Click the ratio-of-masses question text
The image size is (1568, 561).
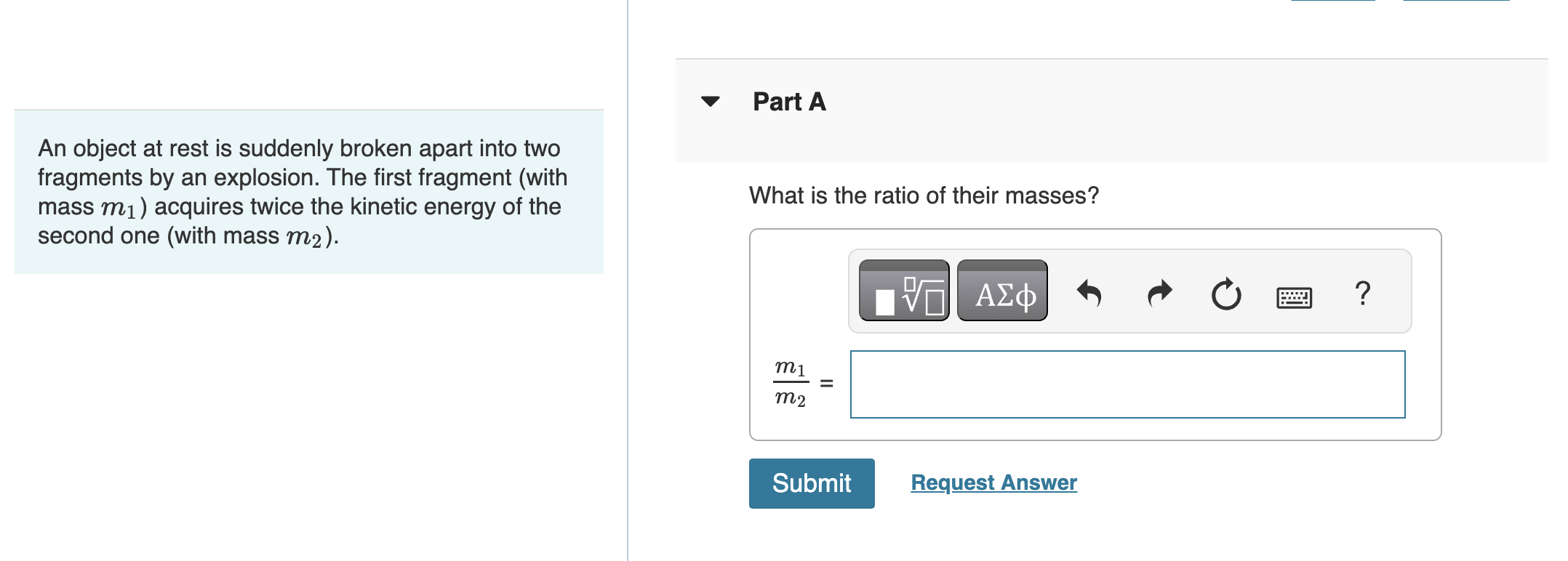point(924,195)
